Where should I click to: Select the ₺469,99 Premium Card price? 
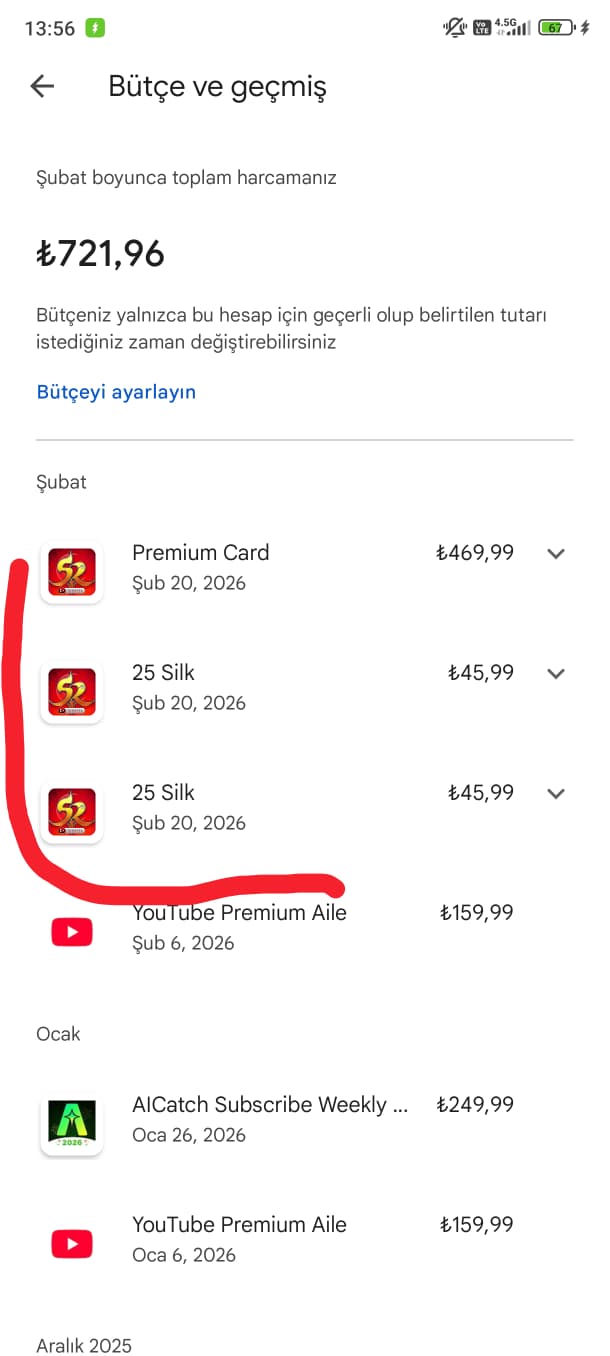point(475,553)
